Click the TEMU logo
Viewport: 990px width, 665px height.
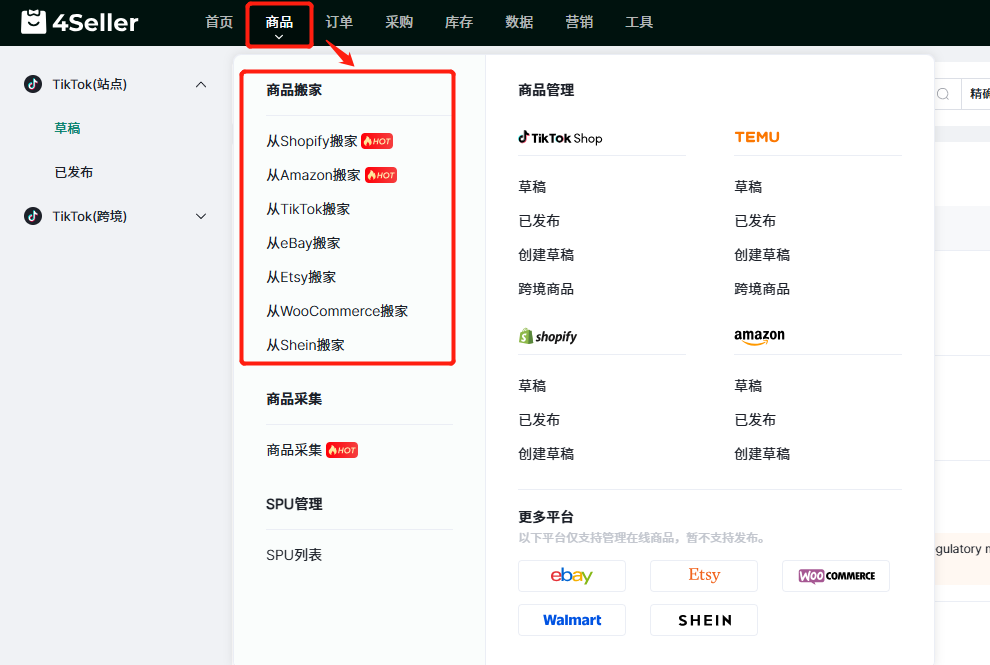coord(757,137)
